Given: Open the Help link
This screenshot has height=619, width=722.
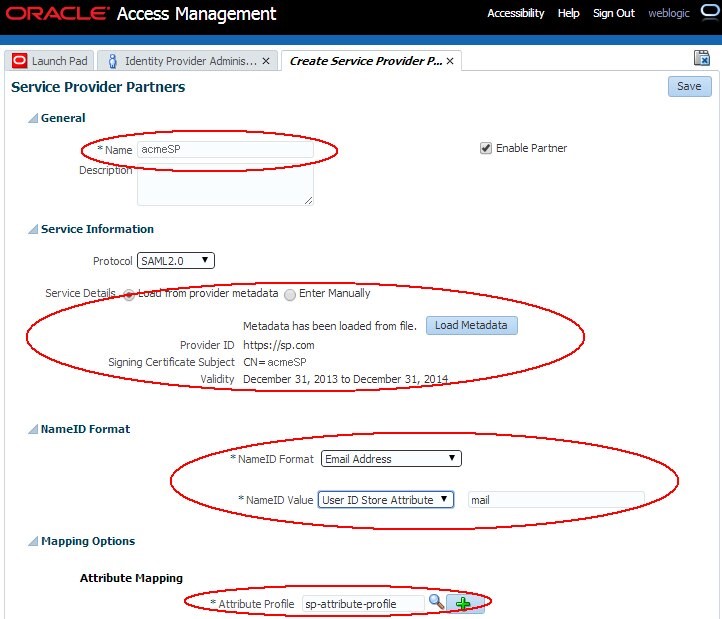Looking at the screenshot, I should pyautogui.click(x=568, y=13).
